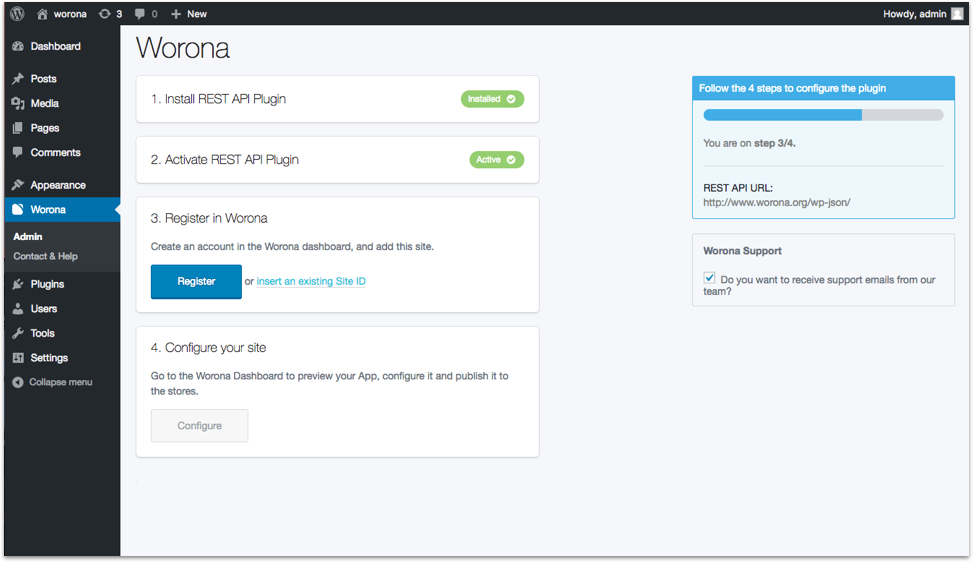Toggle the support emails checkbox
Image resolution: width=973 pixels, height=562 pixels.
coord(709,278)
